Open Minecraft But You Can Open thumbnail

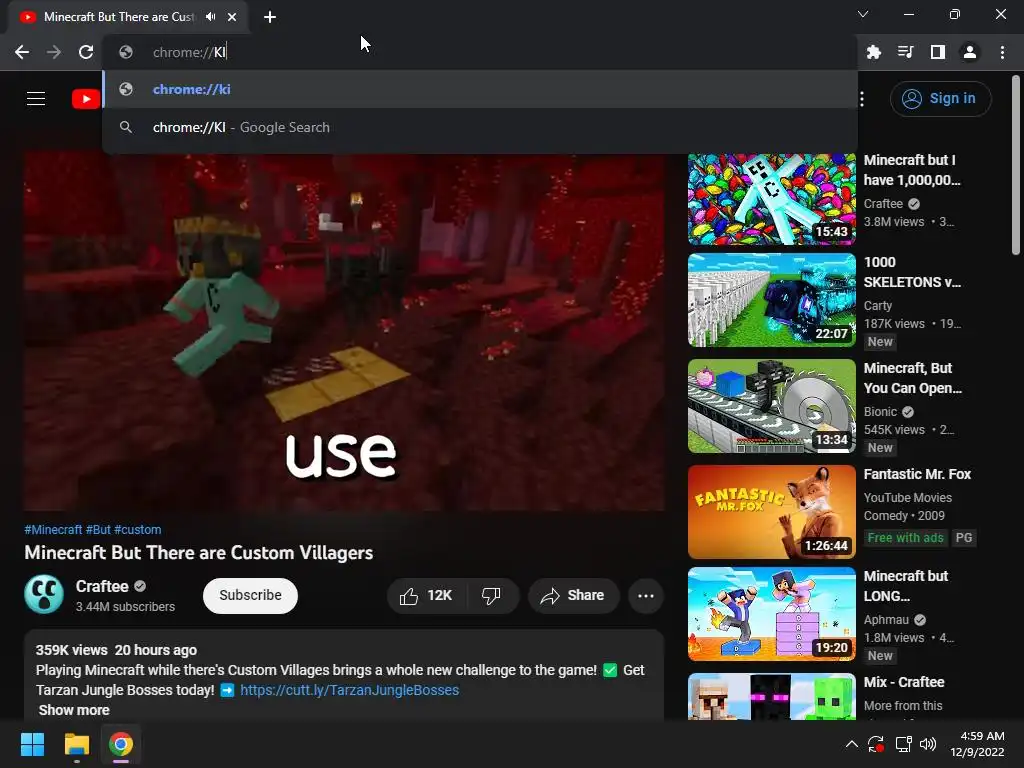pos(771,406)
